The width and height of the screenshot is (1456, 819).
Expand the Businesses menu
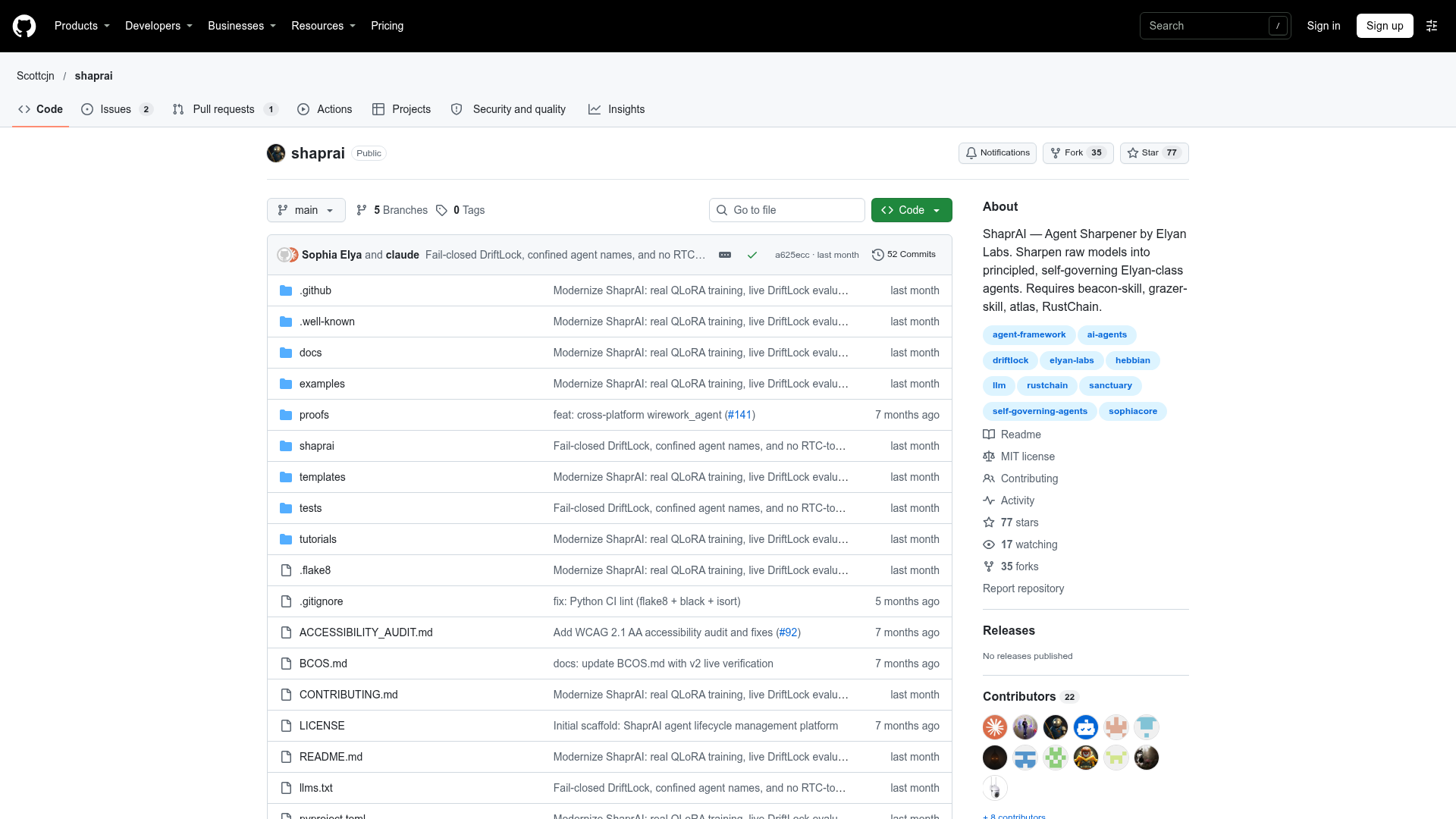tap(242, 26)
